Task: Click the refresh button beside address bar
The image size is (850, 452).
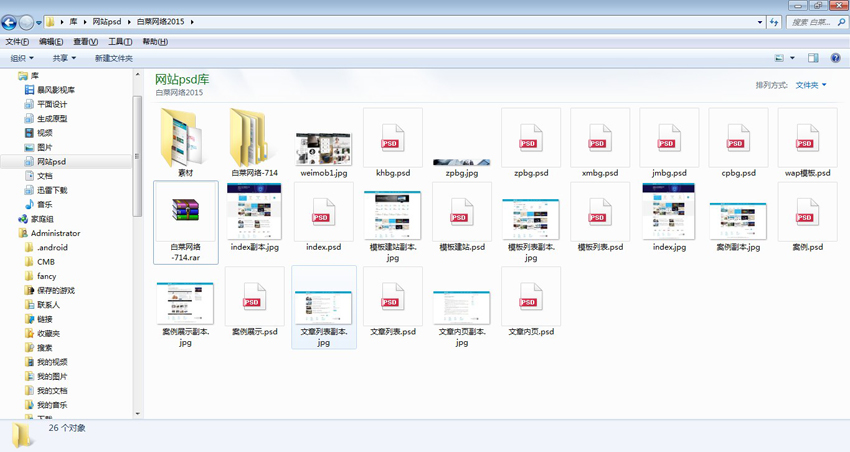Action: pos(773,21)
